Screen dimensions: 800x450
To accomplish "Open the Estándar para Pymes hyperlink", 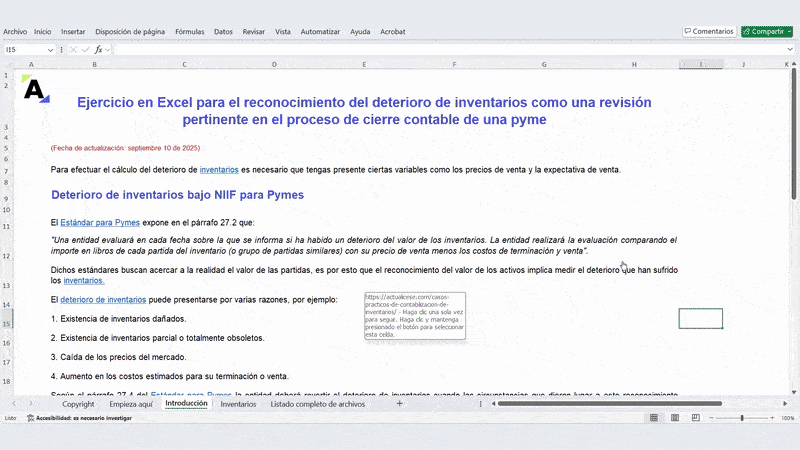I will 100,221.
